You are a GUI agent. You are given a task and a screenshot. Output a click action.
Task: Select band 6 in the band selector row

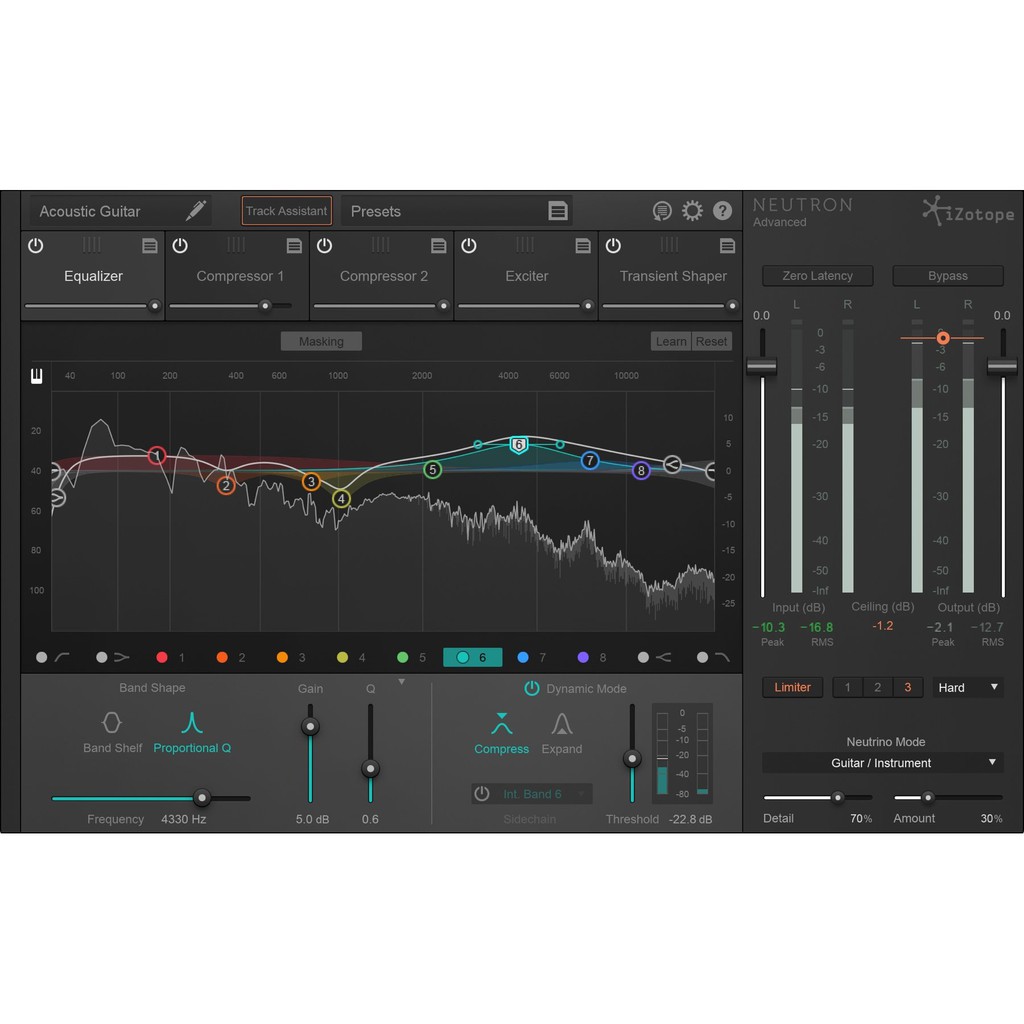[472, 657]
